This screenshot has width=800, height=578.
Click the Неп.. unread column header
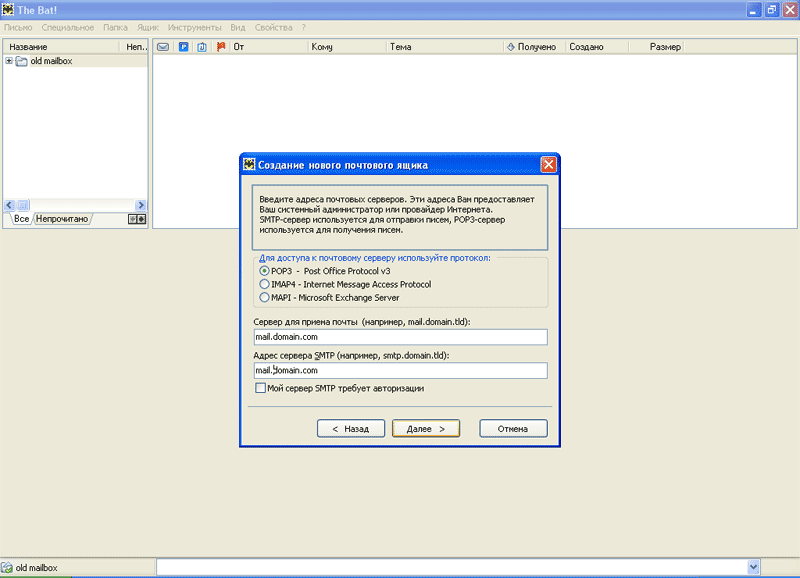[134, 47]
